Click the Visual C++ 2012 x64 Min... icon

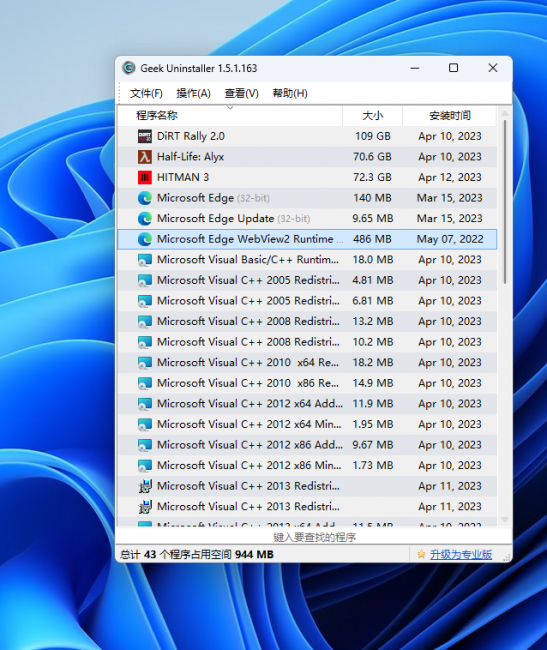click(145, 424)
